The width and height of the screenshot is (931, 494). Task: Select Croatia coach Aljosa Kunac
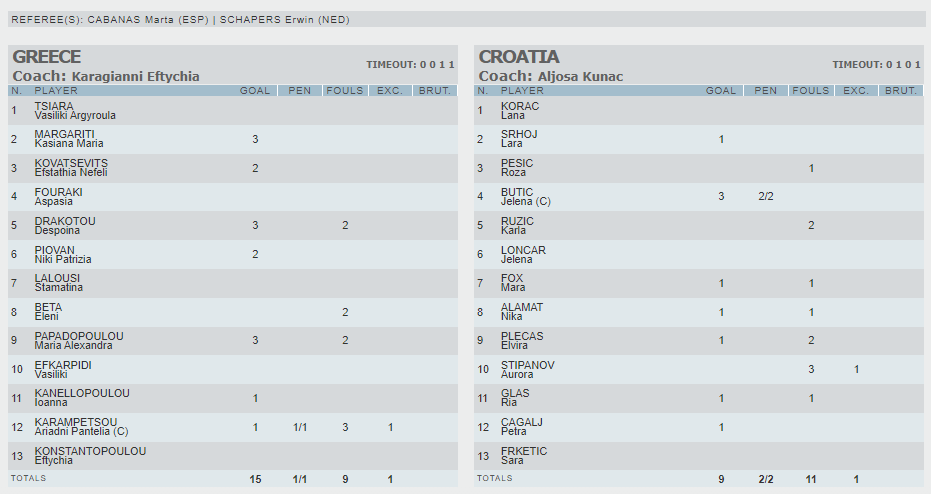[551, 76]
